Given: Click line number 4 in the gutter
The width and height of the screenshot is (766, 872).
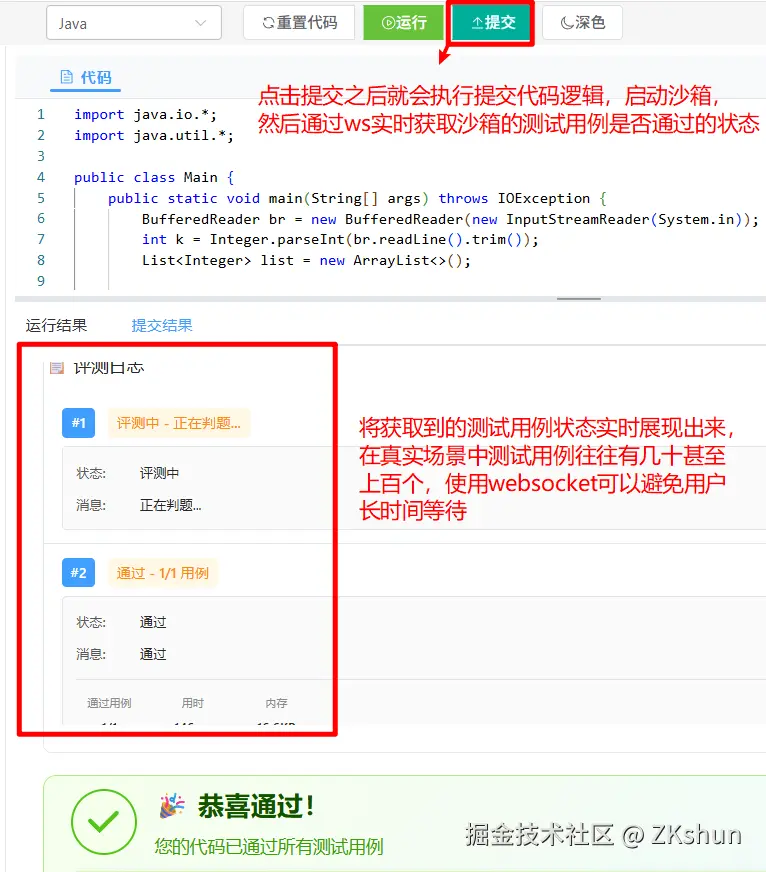Looking at the screenshot, I should click(x=41, y=177).
